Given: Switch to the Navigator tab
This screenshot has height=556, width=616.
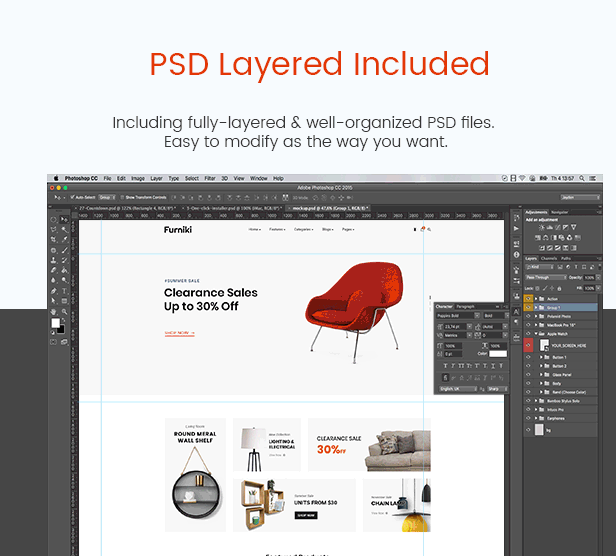Looking at the screenshot, I should point(559,212).
